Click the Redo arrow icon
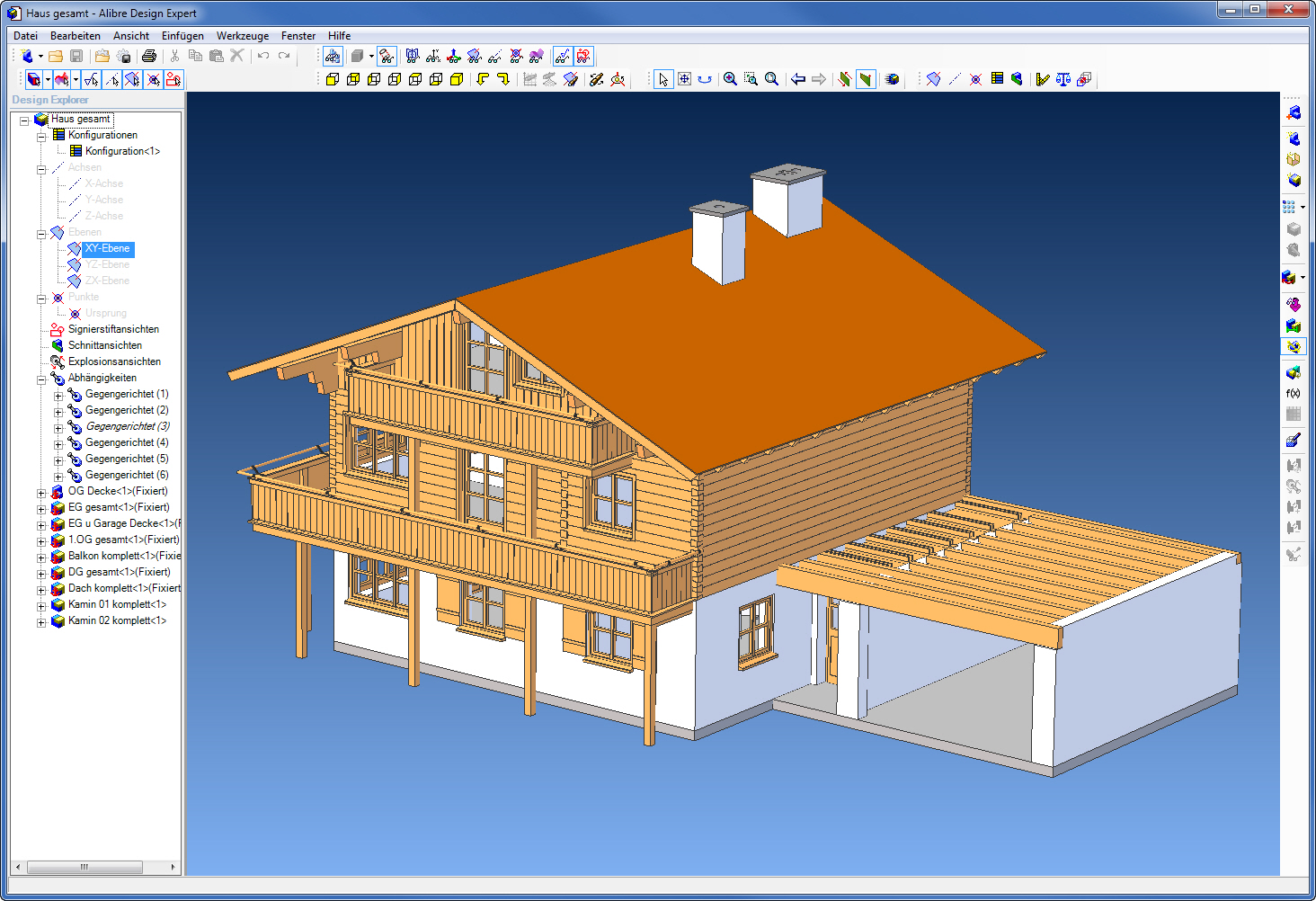Image resolution: width=1316 pixels, height=901 pixels. 284,56
